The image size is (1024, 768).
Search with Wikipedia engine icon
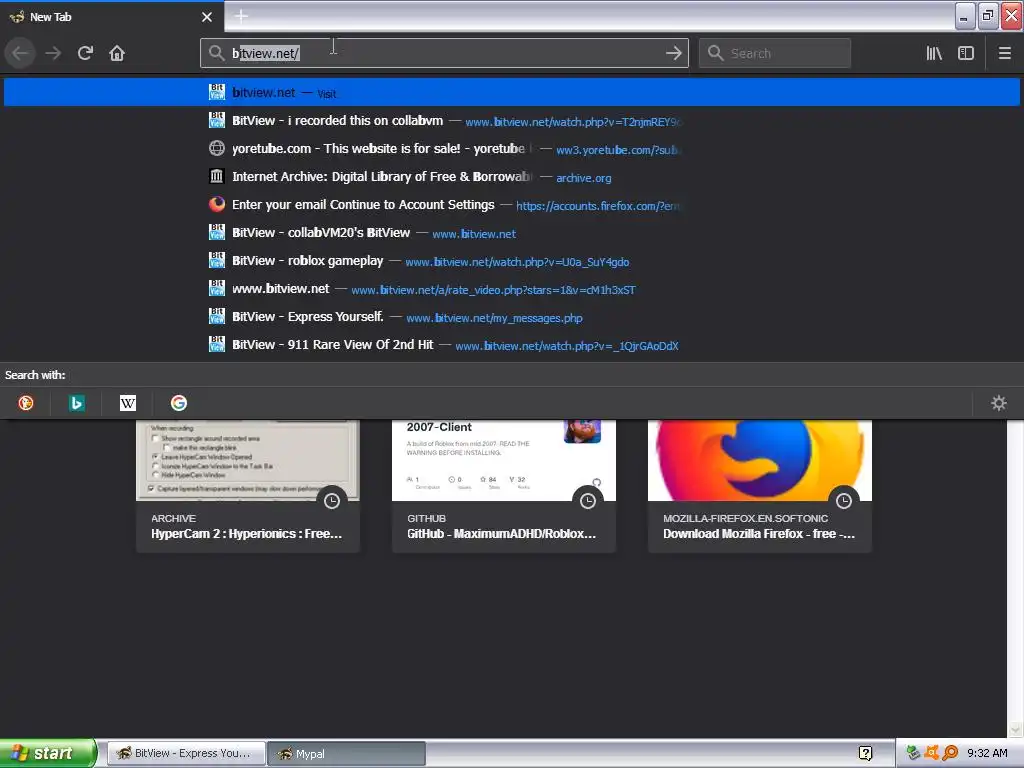(x=128, y=403)
